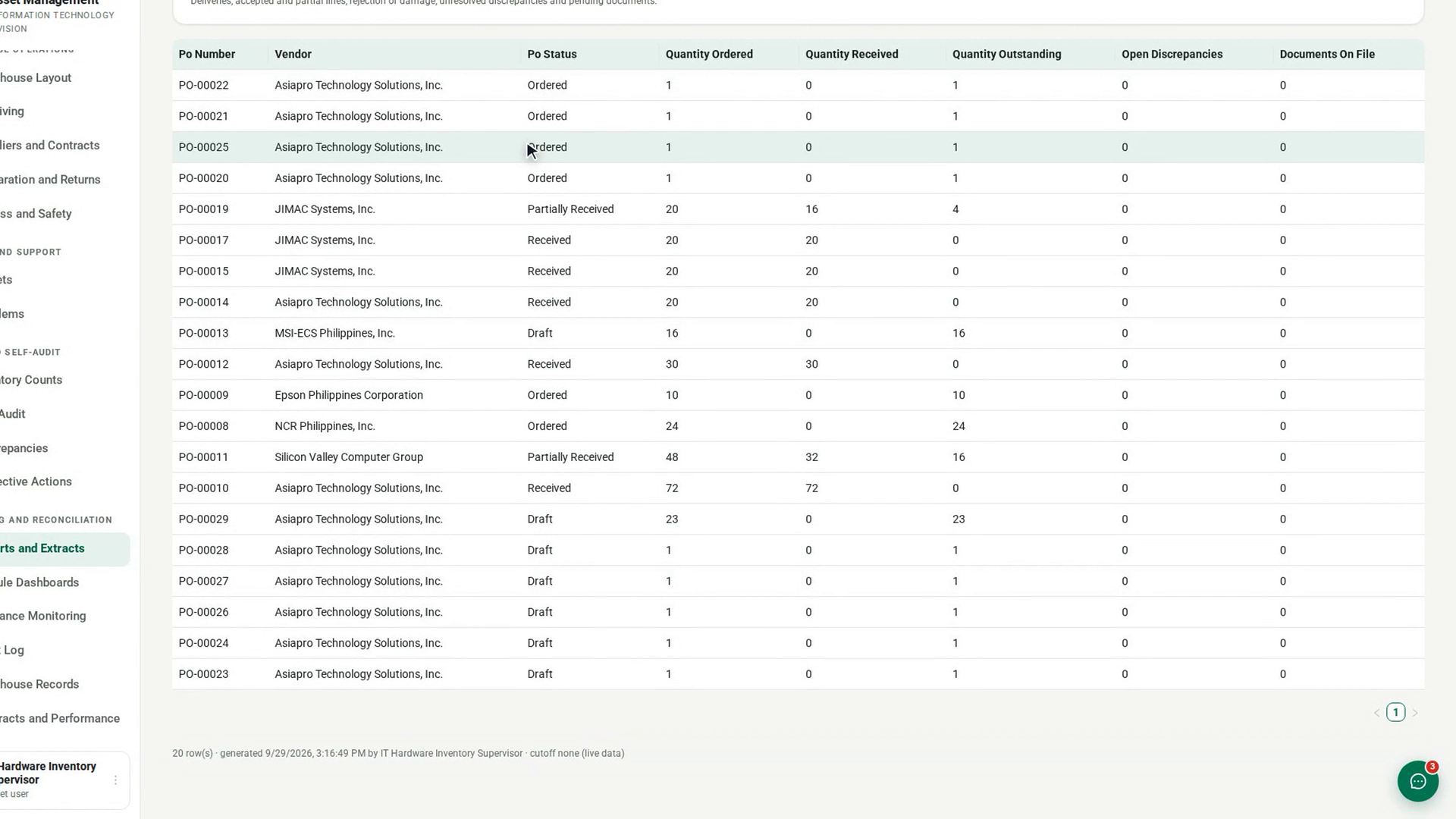The width and height of the screenshot is (1456, 819).
Task: Click the report generation footer text
Action: 398,754
